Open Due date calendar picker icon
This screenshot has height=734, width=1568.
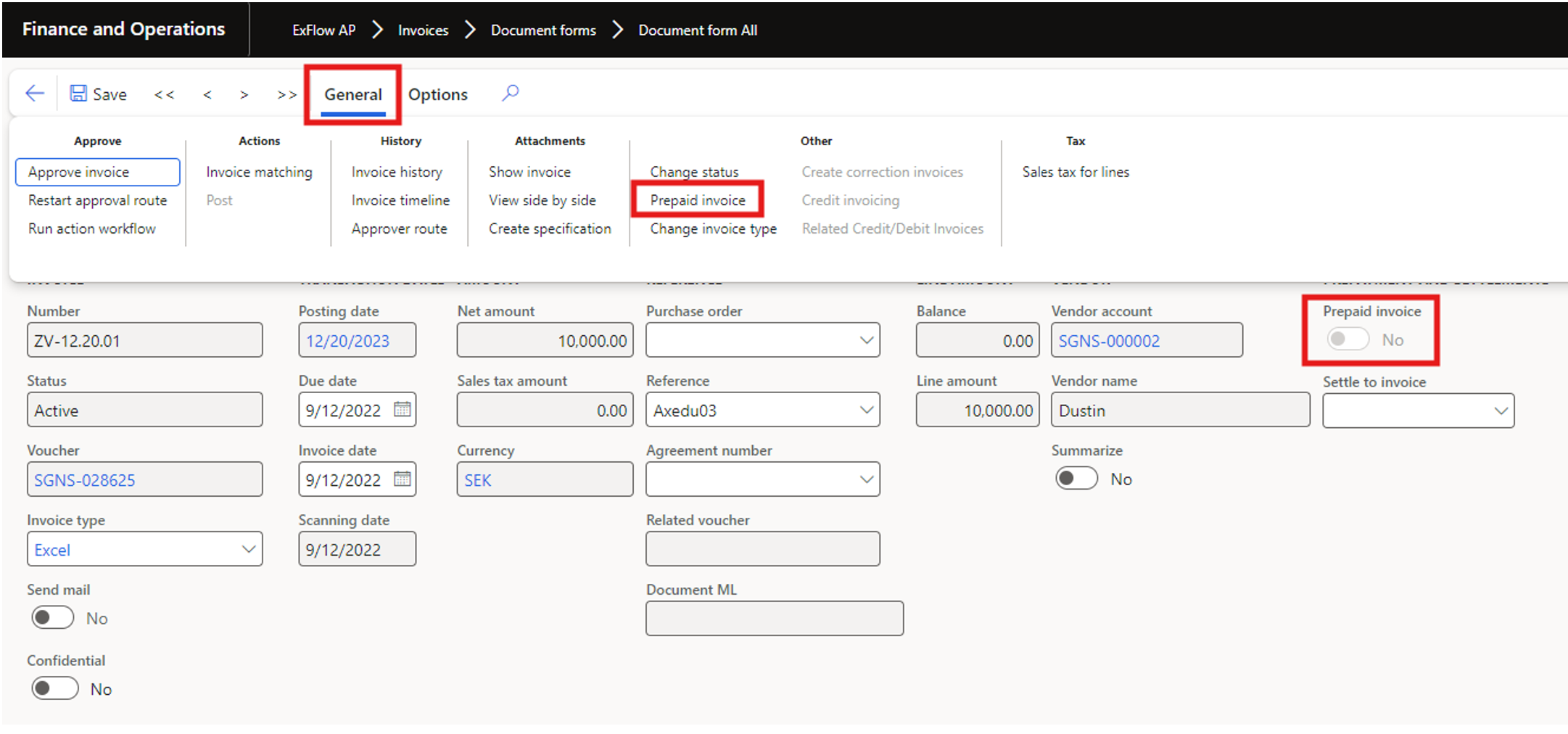403,410
